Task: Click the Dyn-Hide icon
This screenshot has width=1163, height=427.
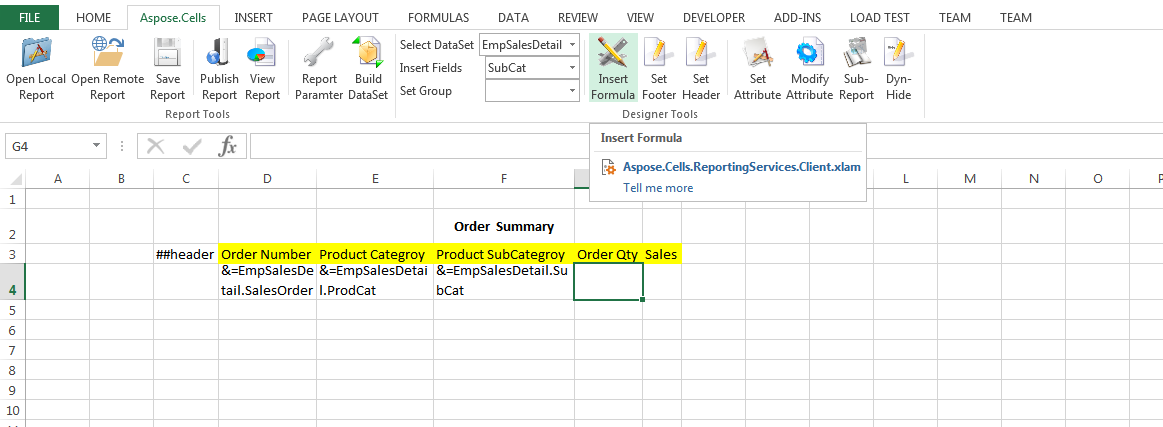Action: pos(897,52)
